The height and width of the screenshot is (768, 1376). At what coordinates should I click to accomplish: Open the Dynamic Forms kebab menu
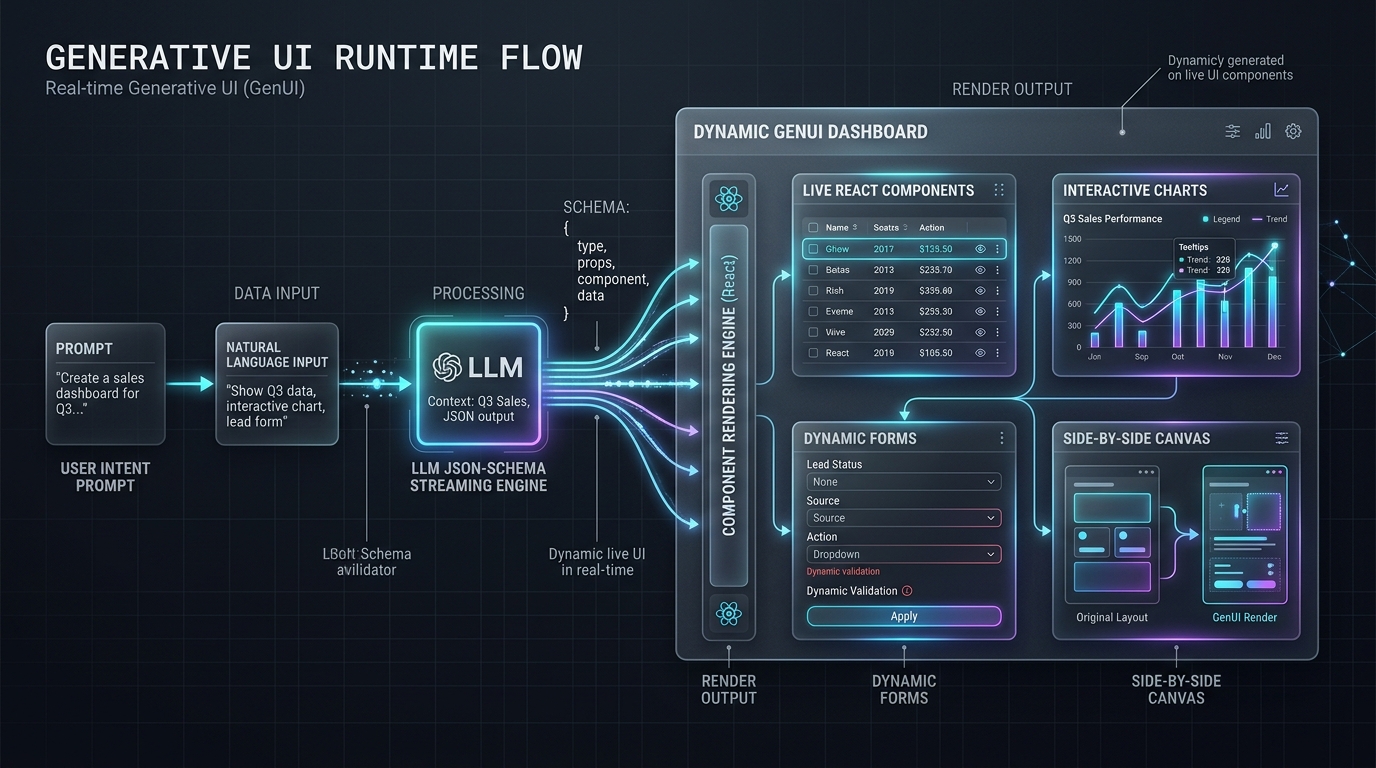[x=1001, y=438]
